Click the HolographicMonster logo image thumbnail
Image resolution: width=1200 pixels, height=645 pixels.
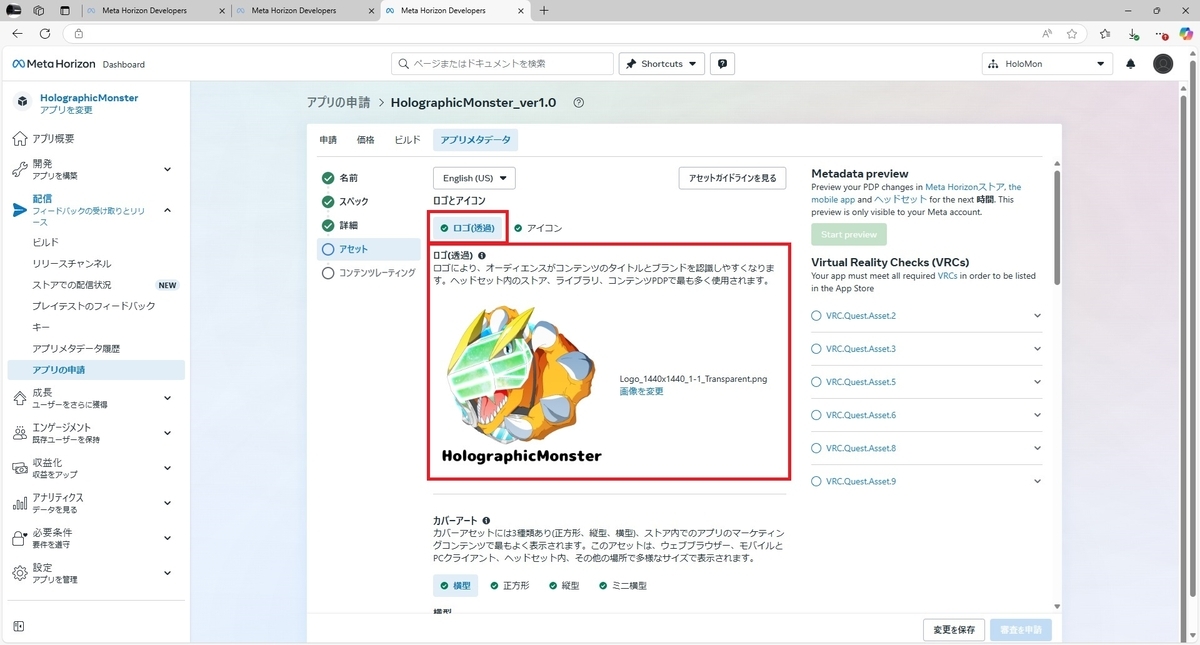(x=521, y=385)
